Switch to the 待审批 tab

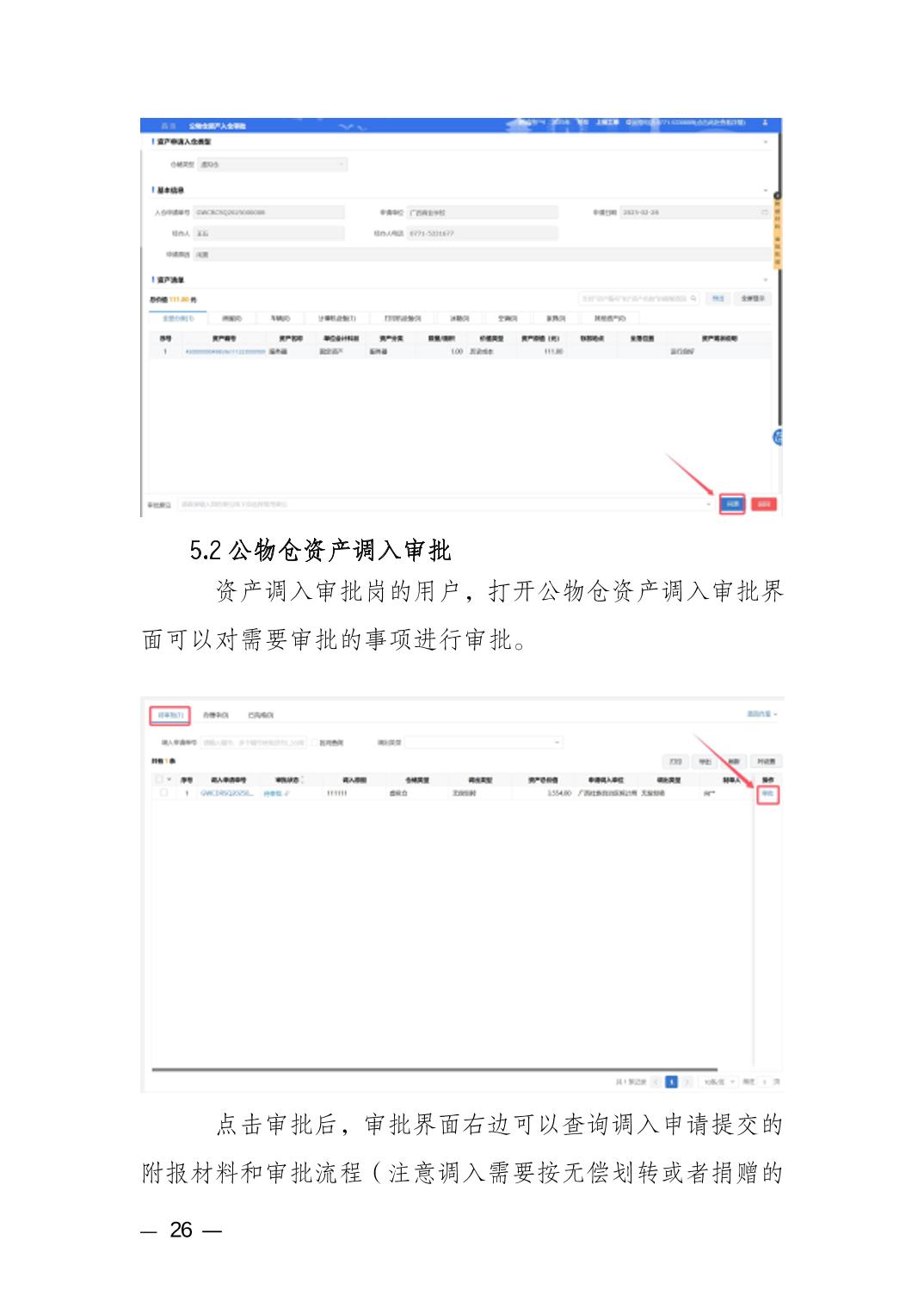(169, 715)
